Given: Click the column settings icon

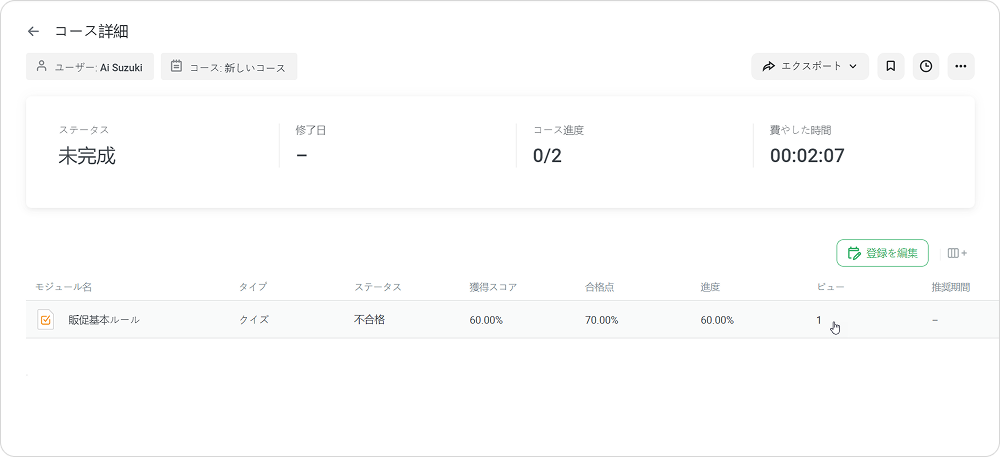Looking at the screenshot, I should pyautogui.click(x=956, y=254).
